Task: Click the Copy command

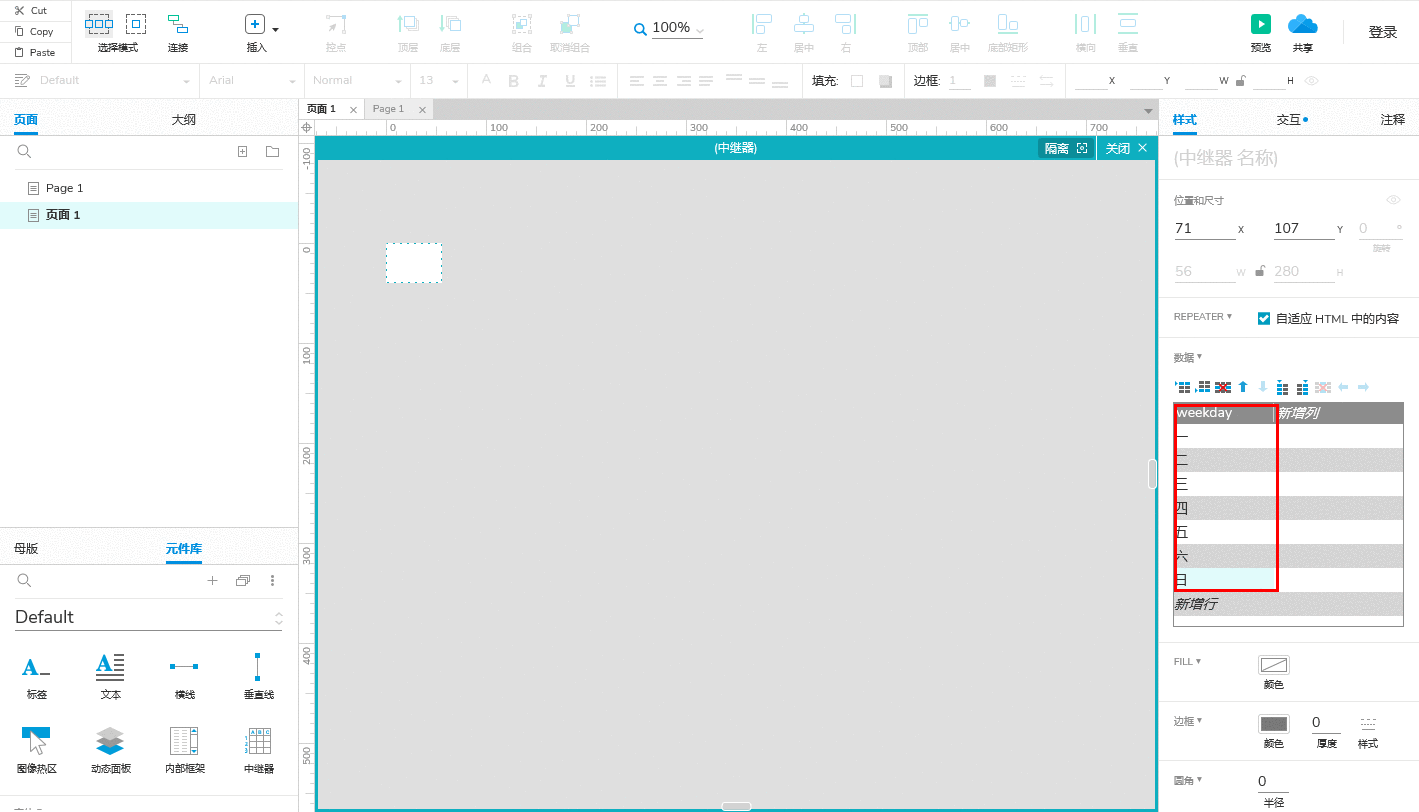Action: [33, 31]
